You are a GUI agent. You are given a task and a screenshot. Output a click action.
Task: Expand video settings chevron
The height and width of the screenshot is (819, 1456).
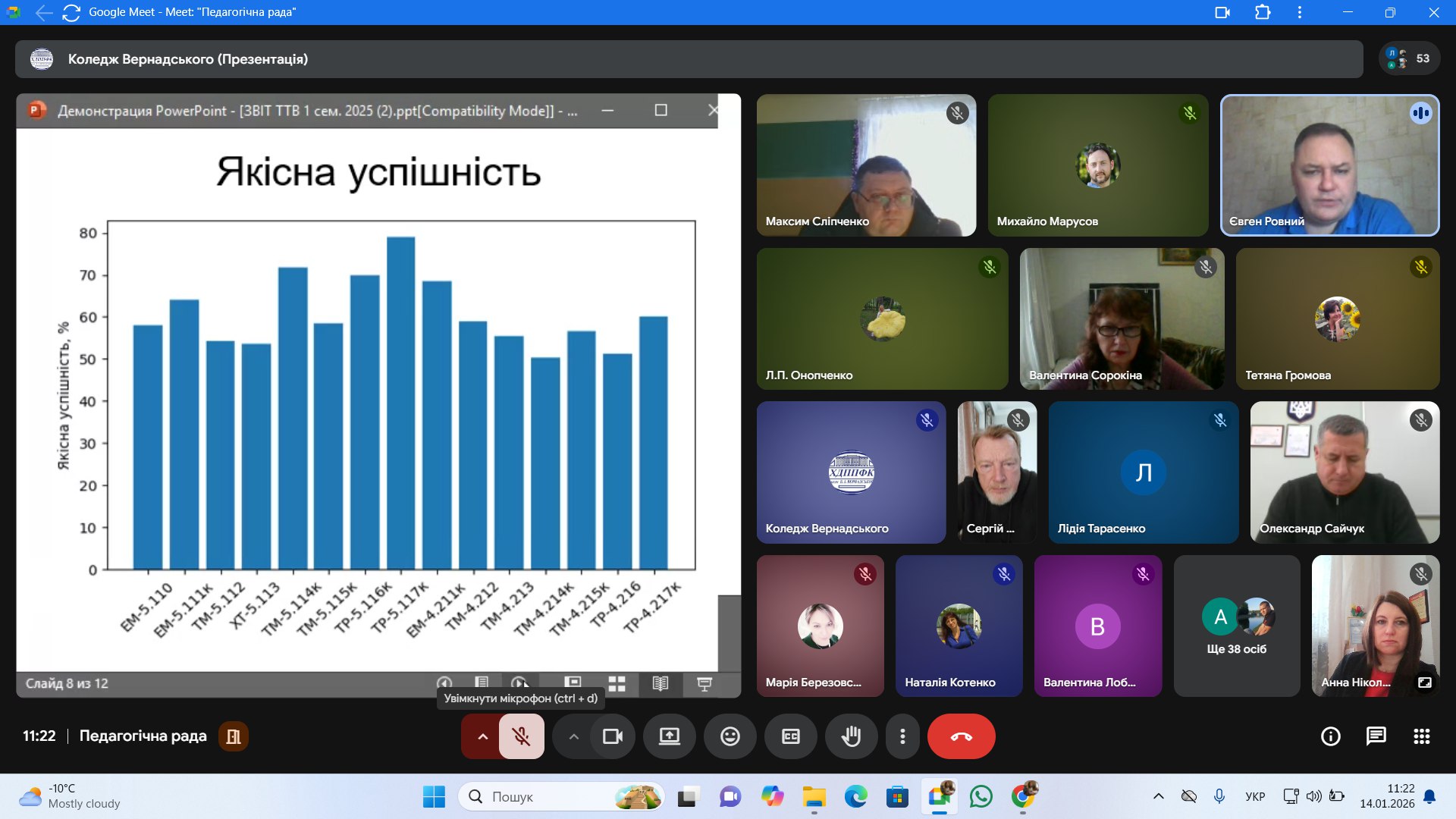[x=574, y=736]
